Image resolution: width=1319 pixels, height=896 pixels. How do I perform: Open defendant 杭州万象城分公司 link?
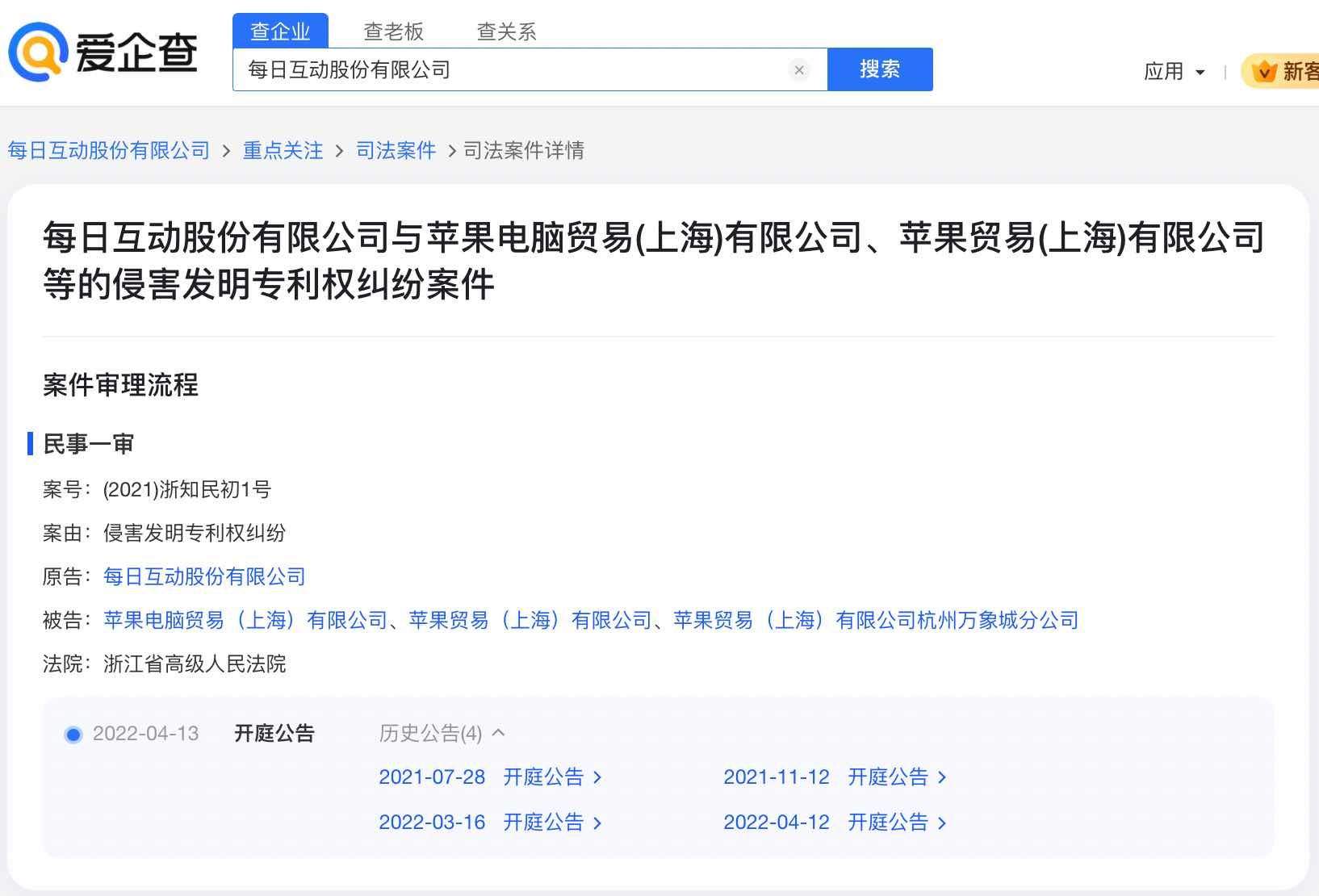click(876, 620)
